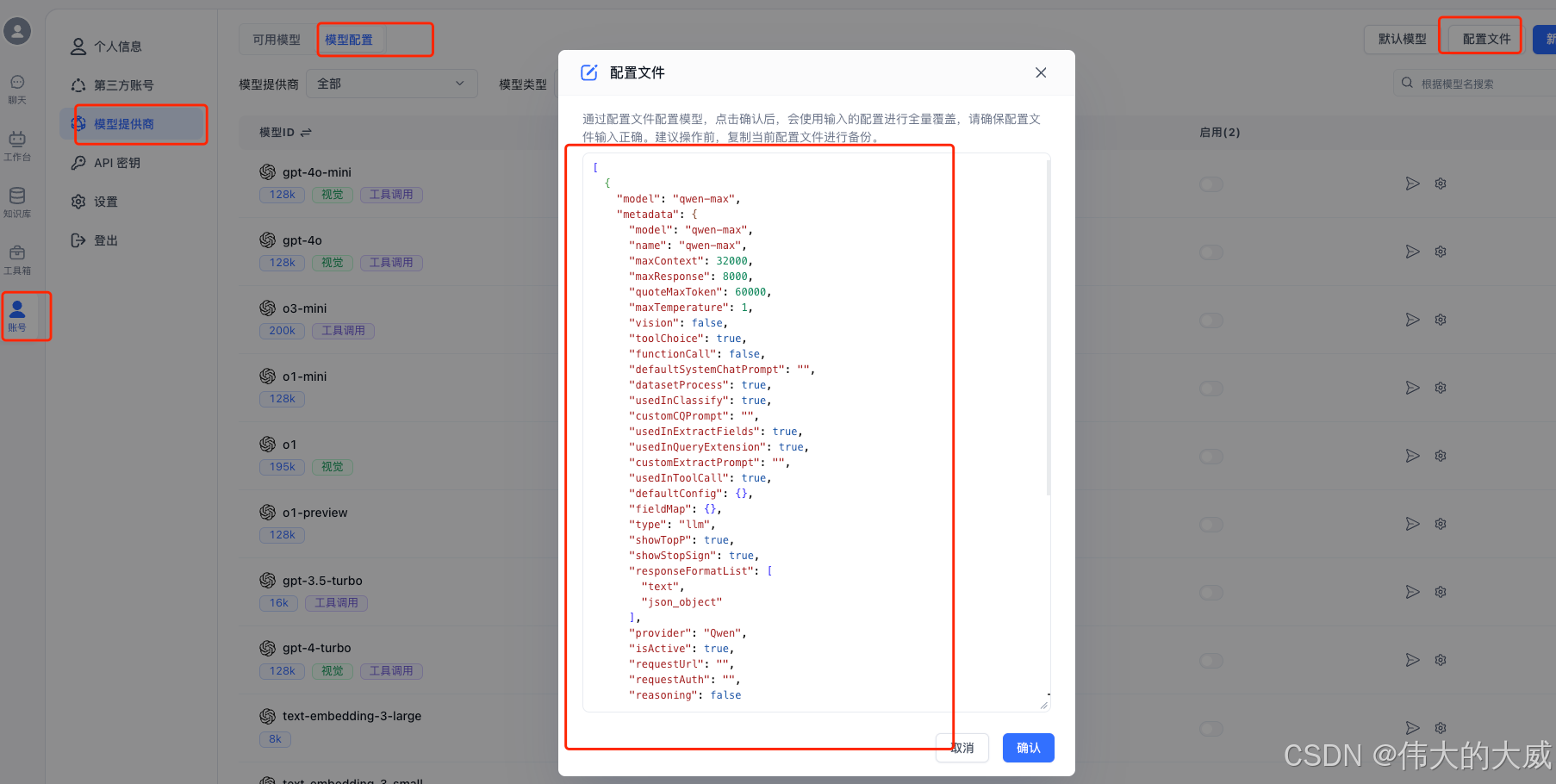Viewport: 1556px width, 784px height.
Task: Open settings gear for gpt-4o
Action: (x=1441, y=252)
